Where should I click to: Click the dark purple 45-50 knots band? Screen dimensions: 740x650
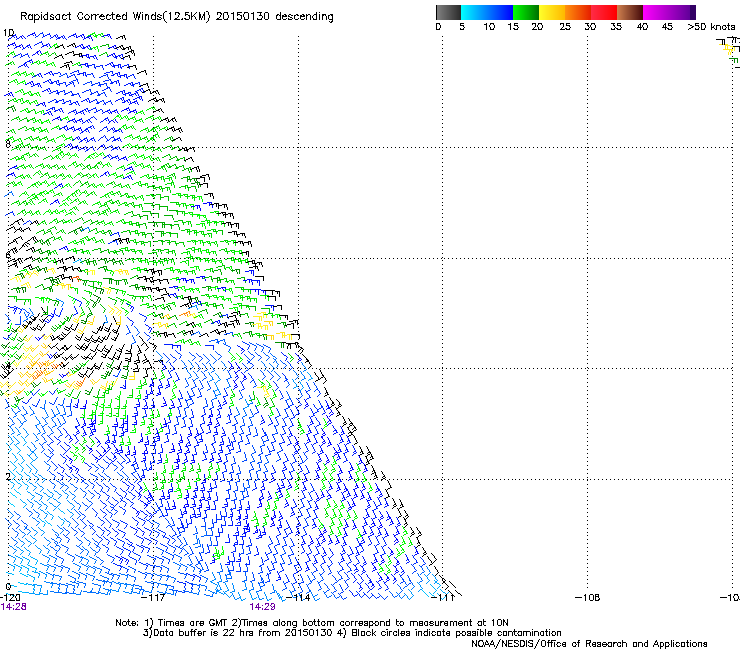point(682,12)
